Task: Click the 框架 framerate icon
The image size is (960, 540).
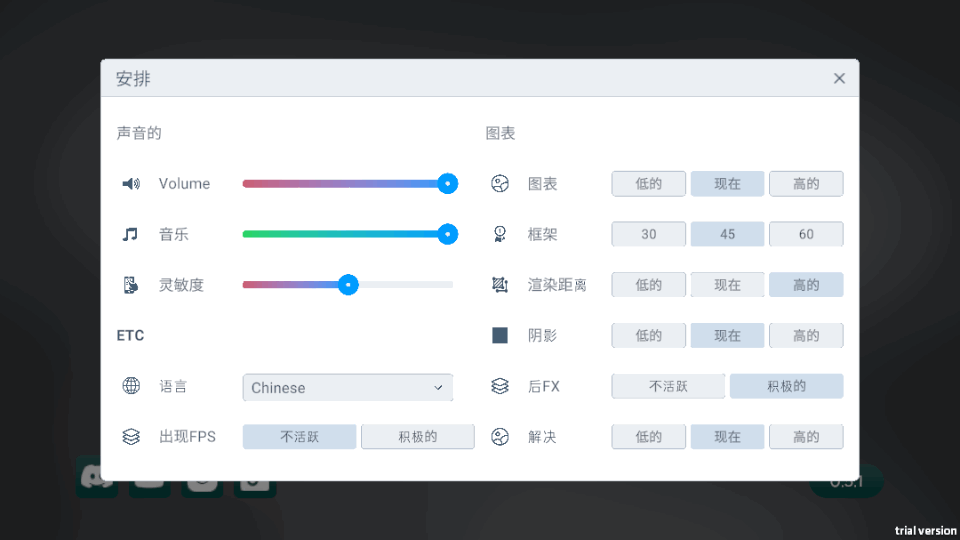Action: pos(500,234)
